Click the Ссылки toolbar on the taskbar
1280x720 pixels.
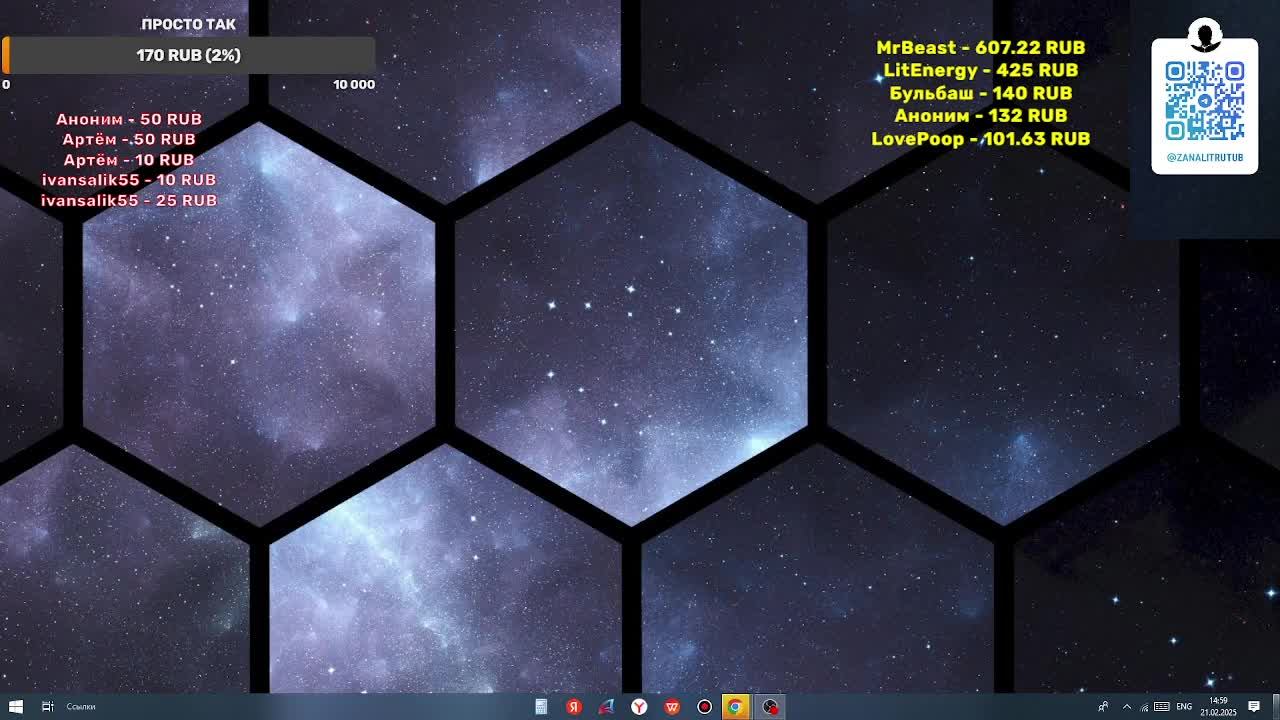tap(81, 707)
